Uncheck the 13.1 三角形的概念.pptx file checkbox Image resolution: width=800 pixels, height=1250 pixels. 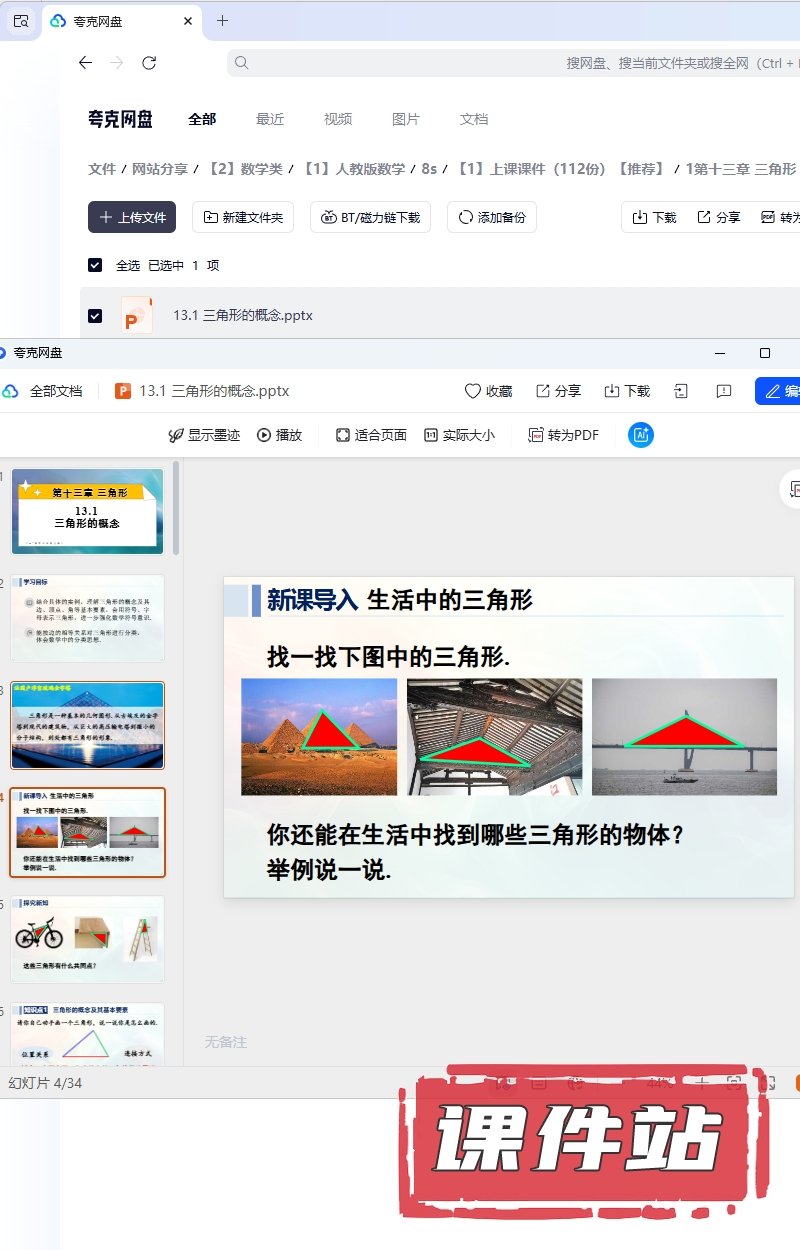[95, 316]
